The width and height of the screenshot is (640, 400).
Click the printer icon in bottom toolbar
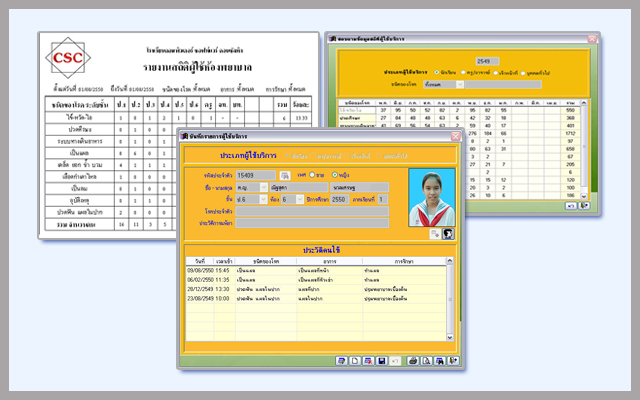pyautogui.click(x=413, y=361)
